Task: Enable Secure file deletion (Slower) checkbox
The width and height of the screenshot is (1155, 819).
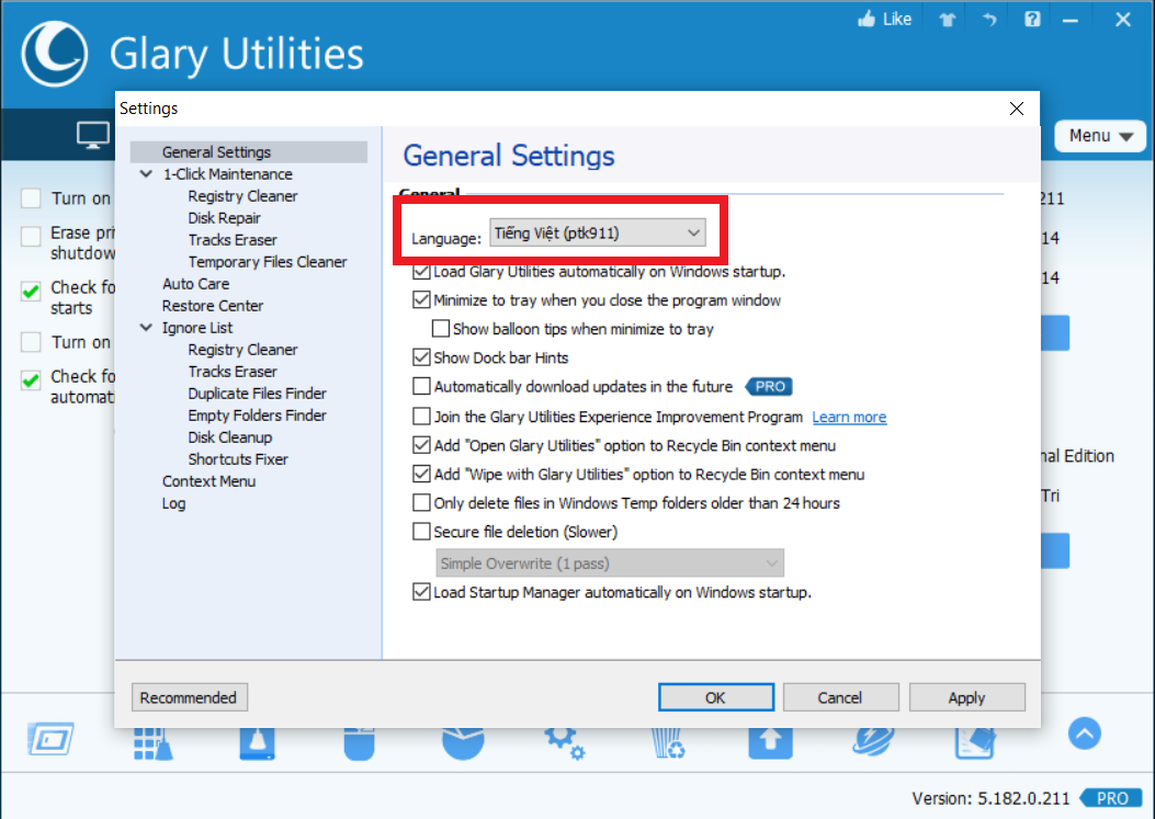Action: point(421,531)
